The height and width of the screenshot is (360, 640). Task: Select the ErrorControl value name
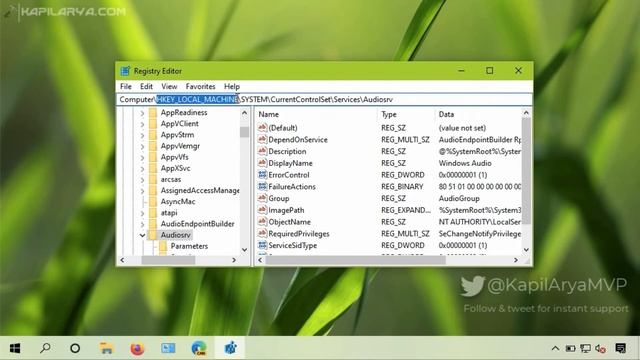[289, 175]
